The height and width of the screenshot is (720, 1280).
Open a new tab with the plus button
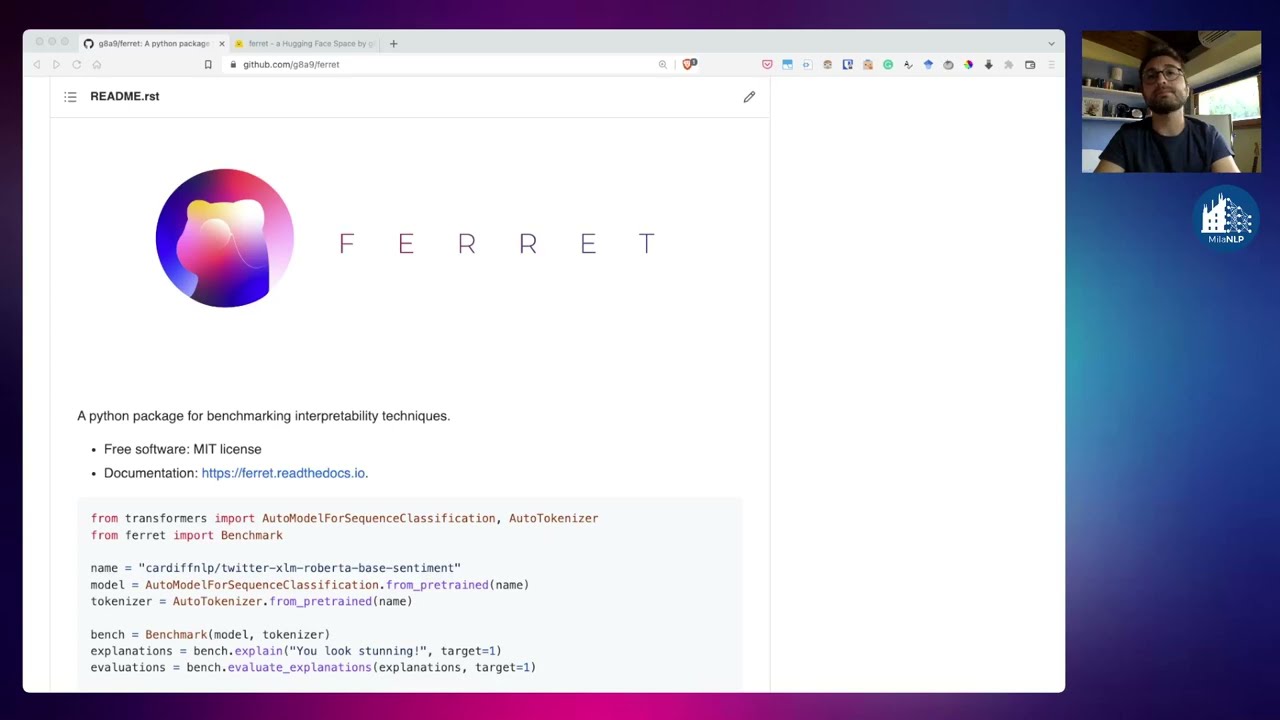click(x=393, y=43)
